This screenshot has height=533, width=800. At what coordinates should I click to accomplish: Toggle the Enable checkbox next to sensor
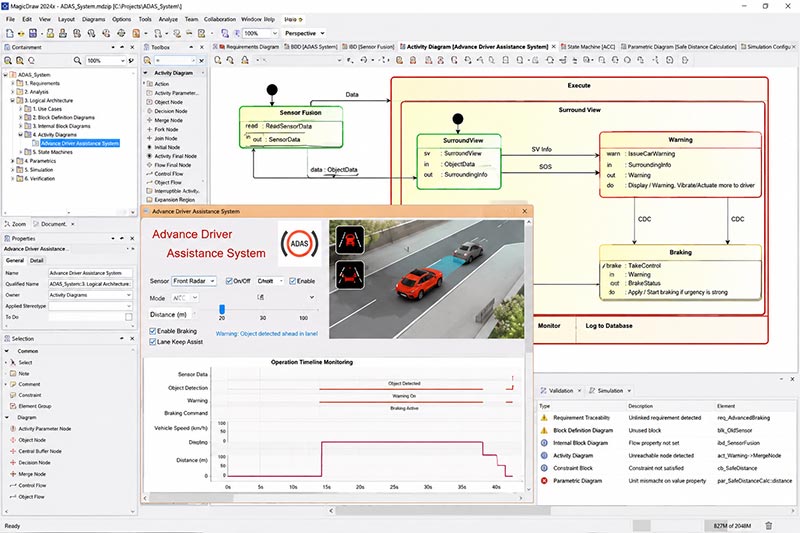coord(292,281)
